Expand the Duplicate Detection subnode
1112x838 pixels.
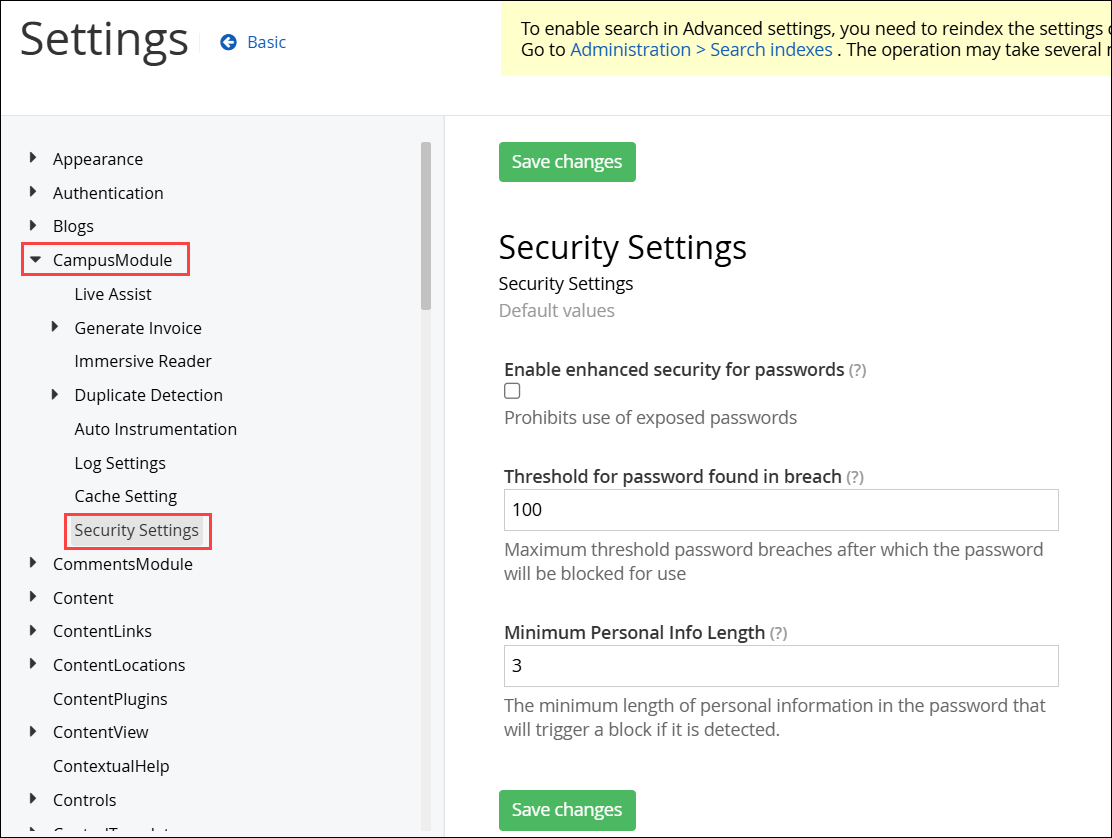[x=55, y=395]
